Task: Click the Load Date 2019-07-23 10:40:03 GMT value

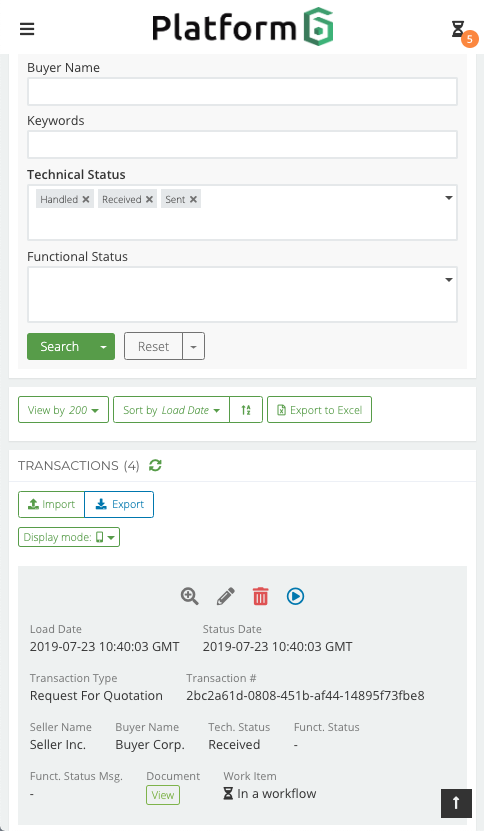Action: [x=104, y=647]
